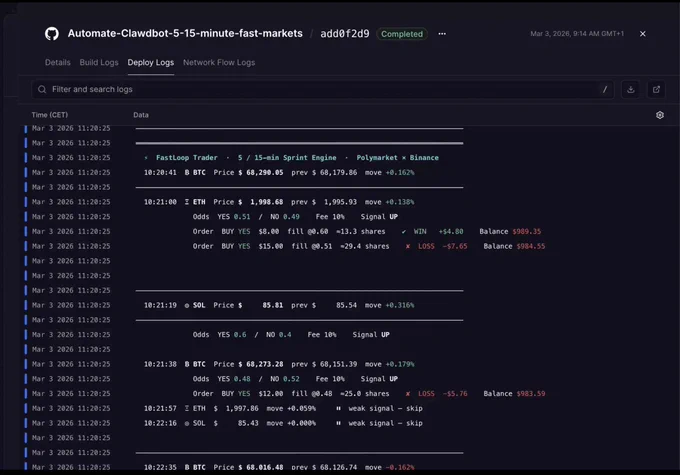Switch to the Build Logs tab

click(x=99, y=62)
